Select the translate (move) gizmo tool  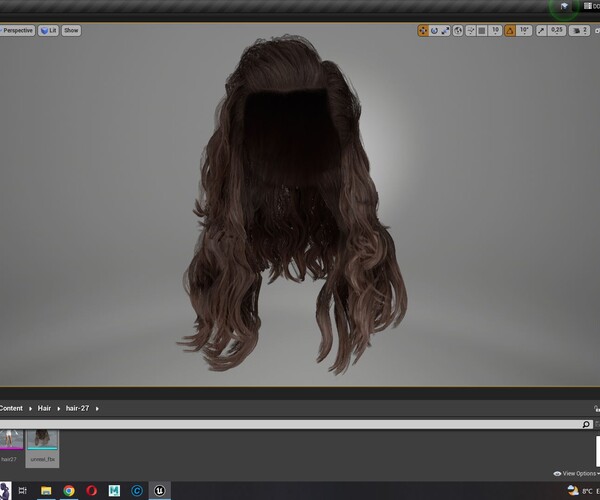point(423,31)
